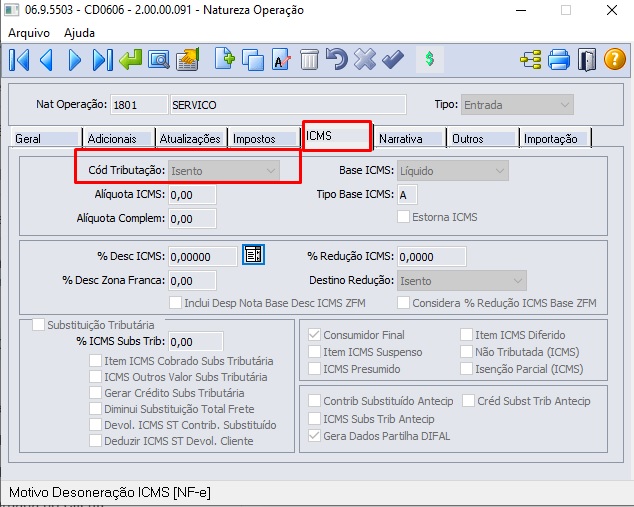The image size is (634, 507).
Task: Open the Base ICMS dropdown
Action: (453, 171)
